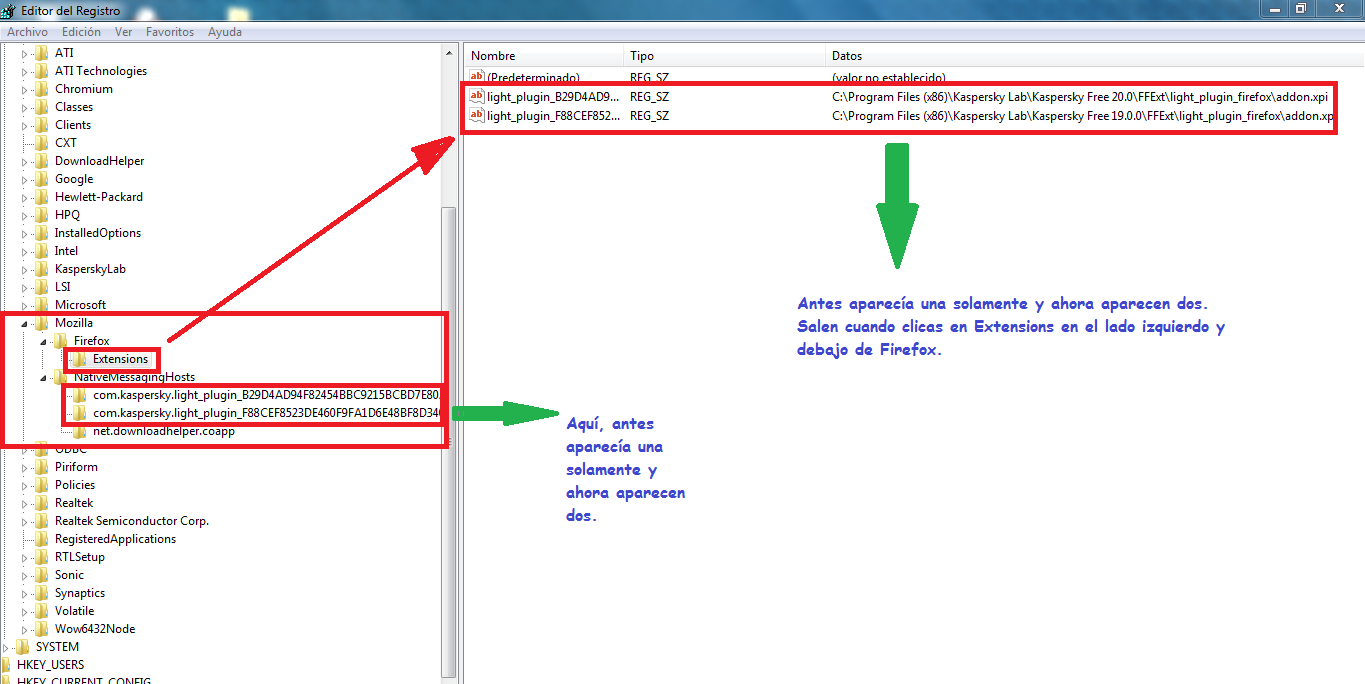Expand the Google key
1365x684 pixels.
pyautogui.click(x=26, y=179)
